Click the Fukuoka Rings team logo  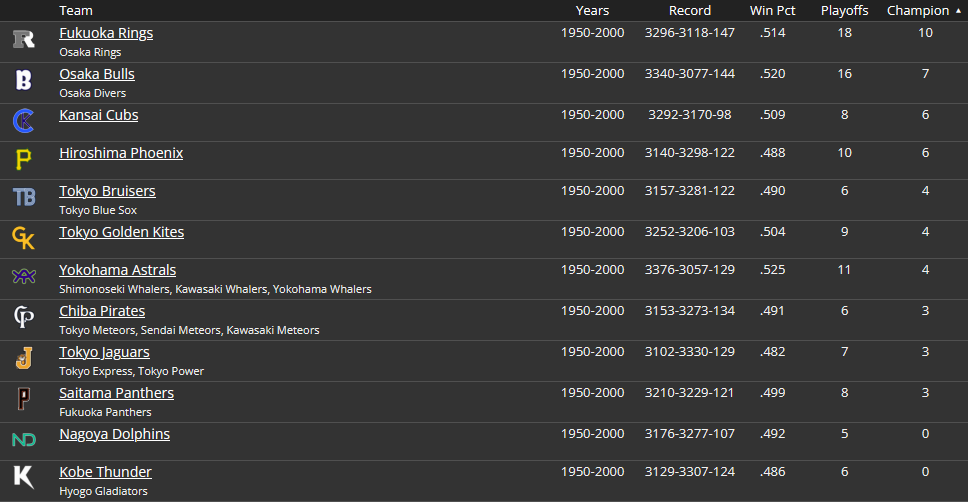24,40
